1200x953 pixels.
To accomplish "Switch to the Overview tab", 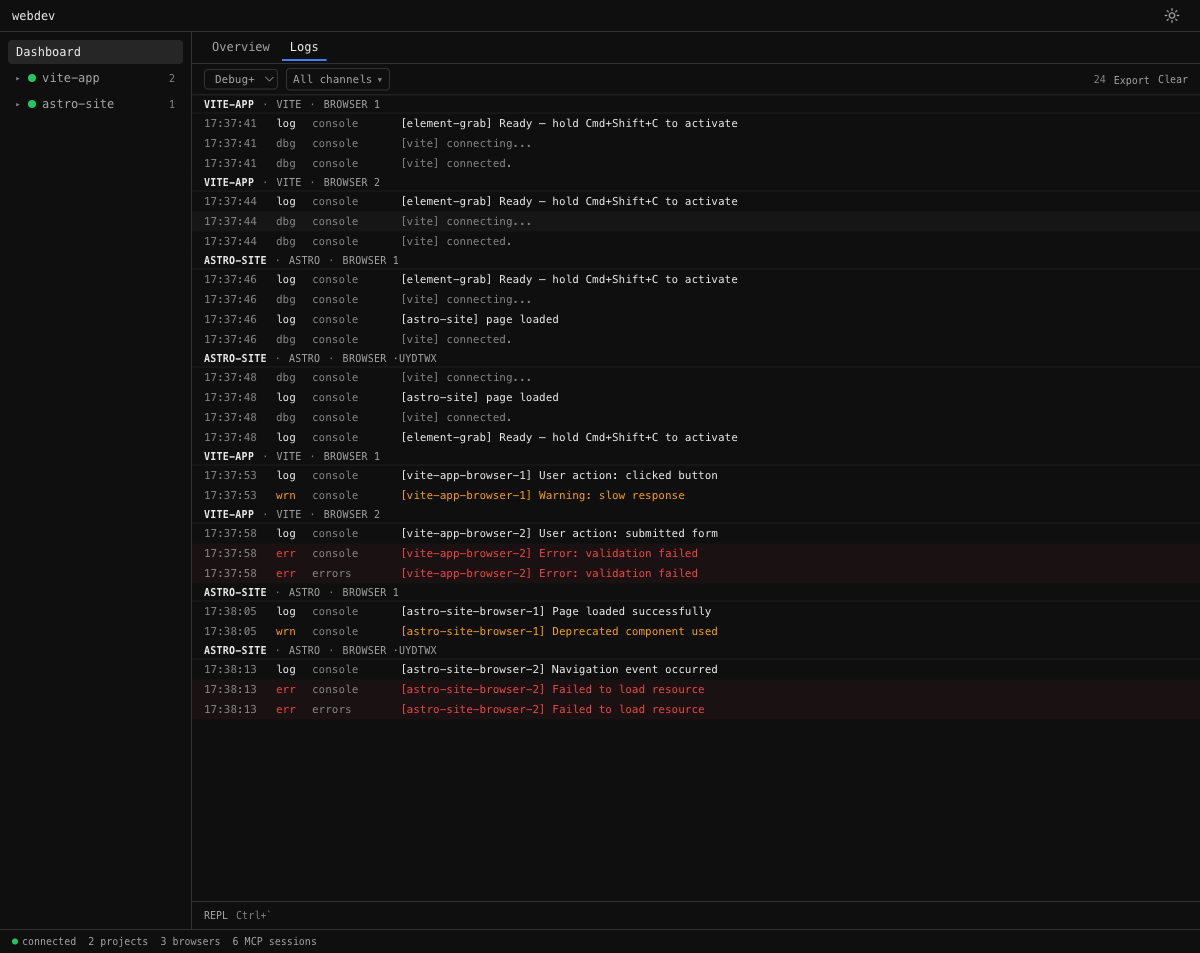I will pyautogui.click(x=241, y=47).
